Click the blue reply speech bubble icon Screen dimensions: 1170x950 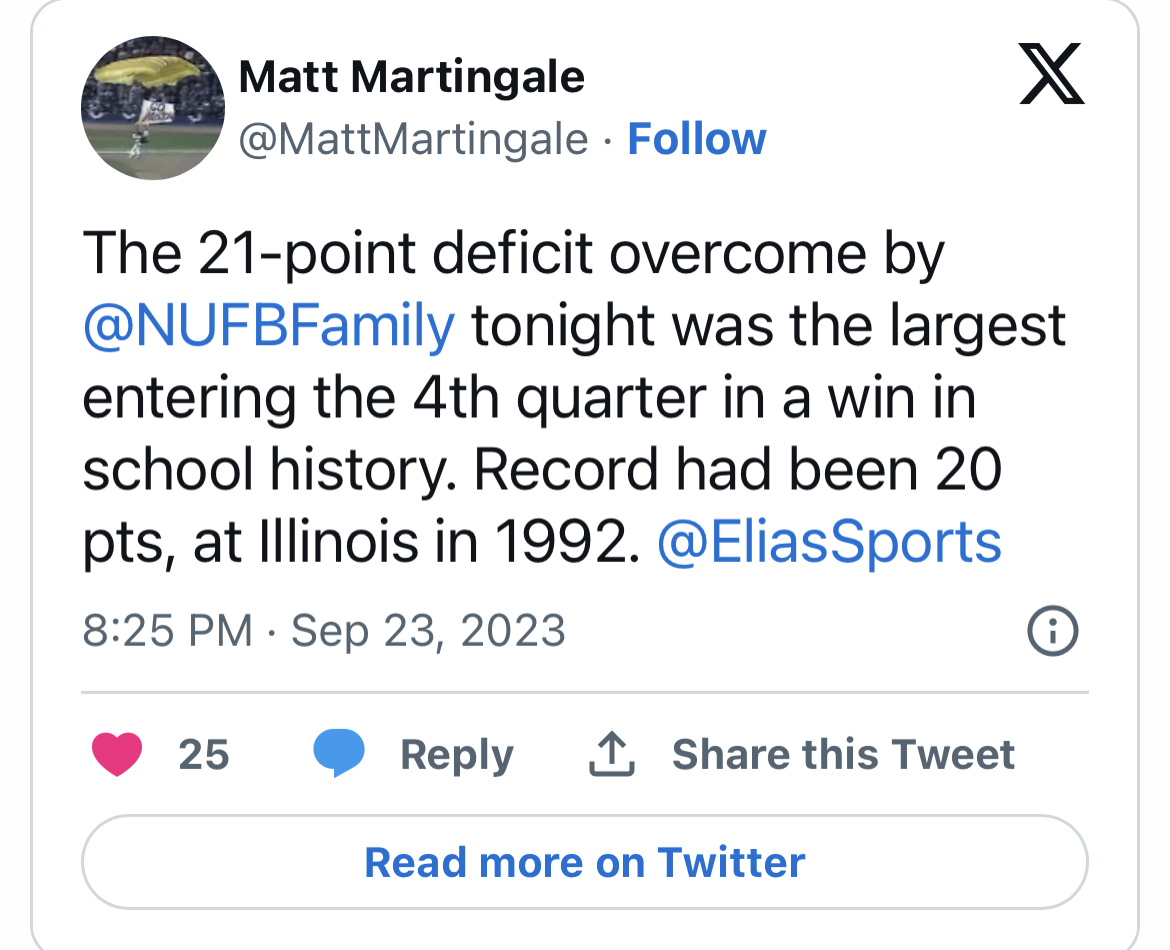[x=339, y=754]
